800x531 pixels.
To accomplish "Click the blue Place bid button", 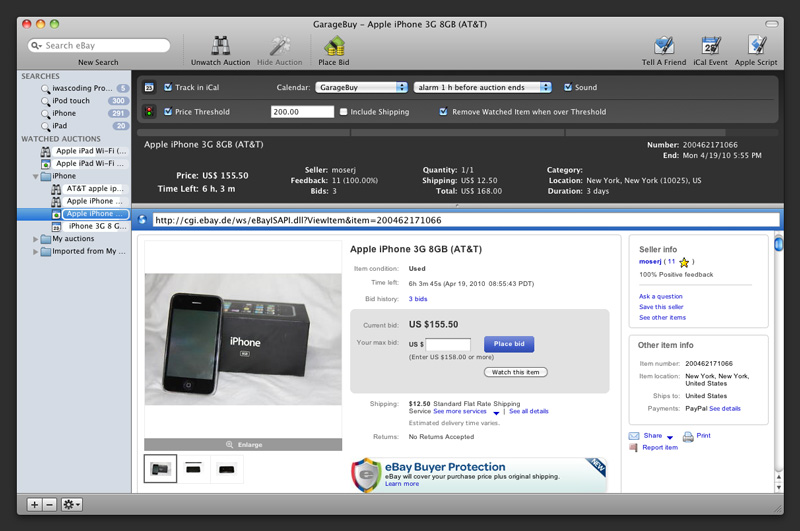I will tap(509, 344).
